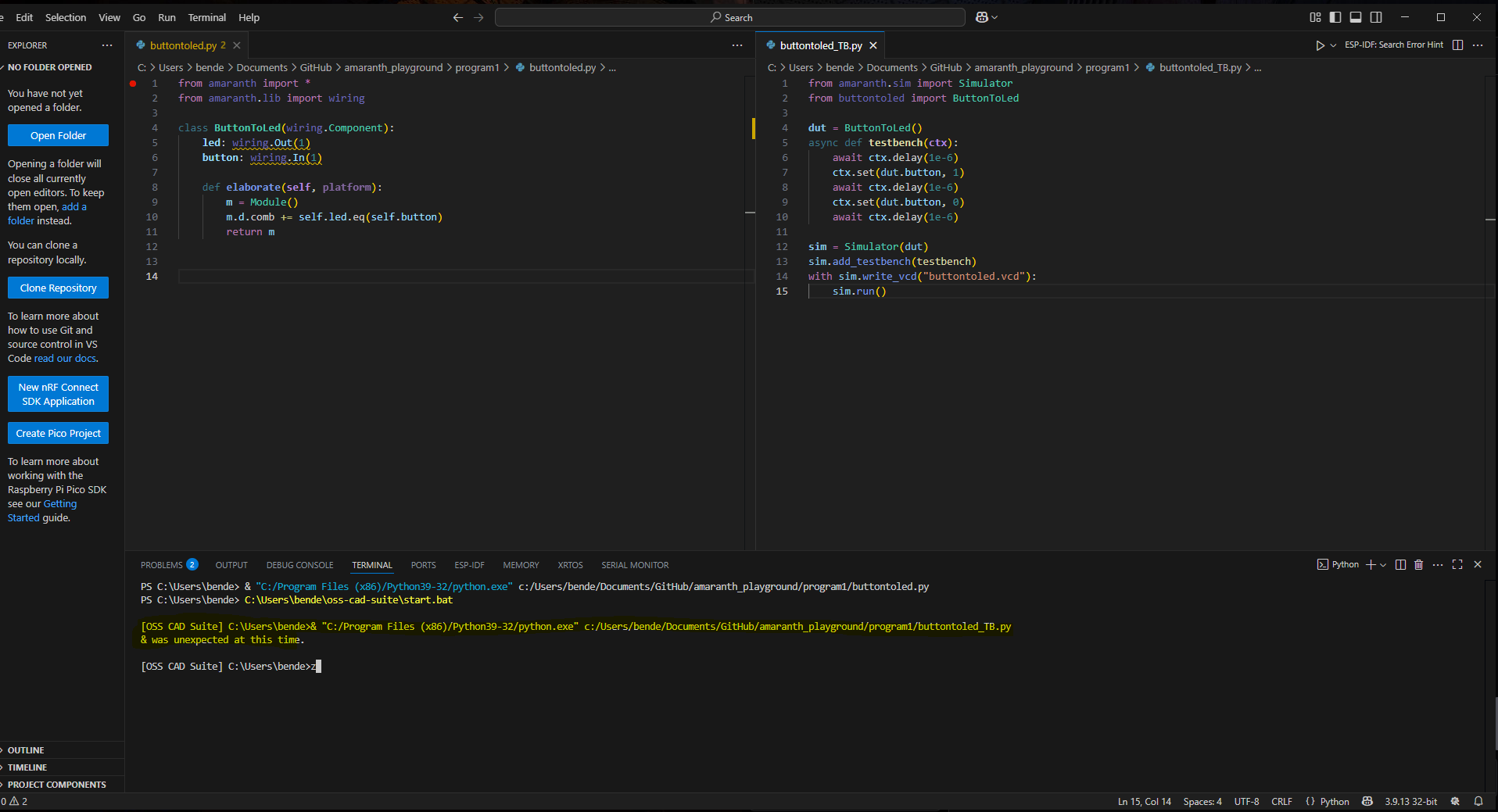Toggle the secondary side bar visibility

[1376, 17]
